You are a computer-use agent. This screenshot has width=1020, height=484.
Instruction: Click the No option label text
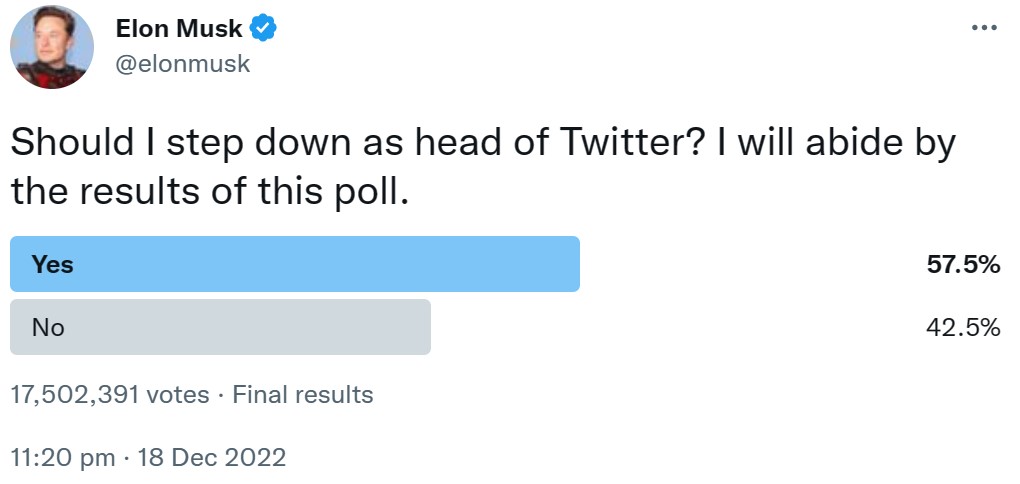[x=48, y=328]
